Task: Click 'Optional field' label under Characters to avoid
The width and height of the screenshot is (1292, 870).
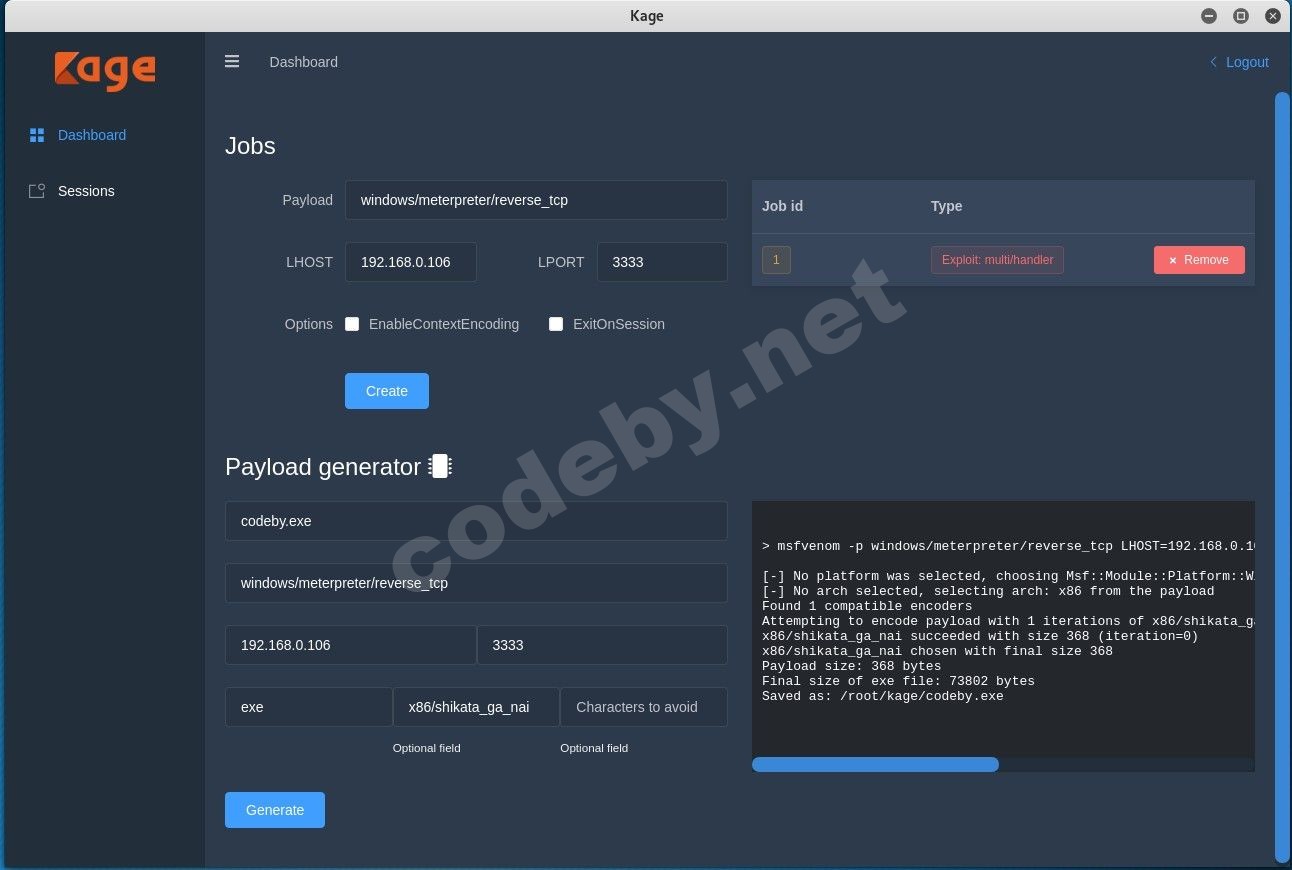Action: 594,748
